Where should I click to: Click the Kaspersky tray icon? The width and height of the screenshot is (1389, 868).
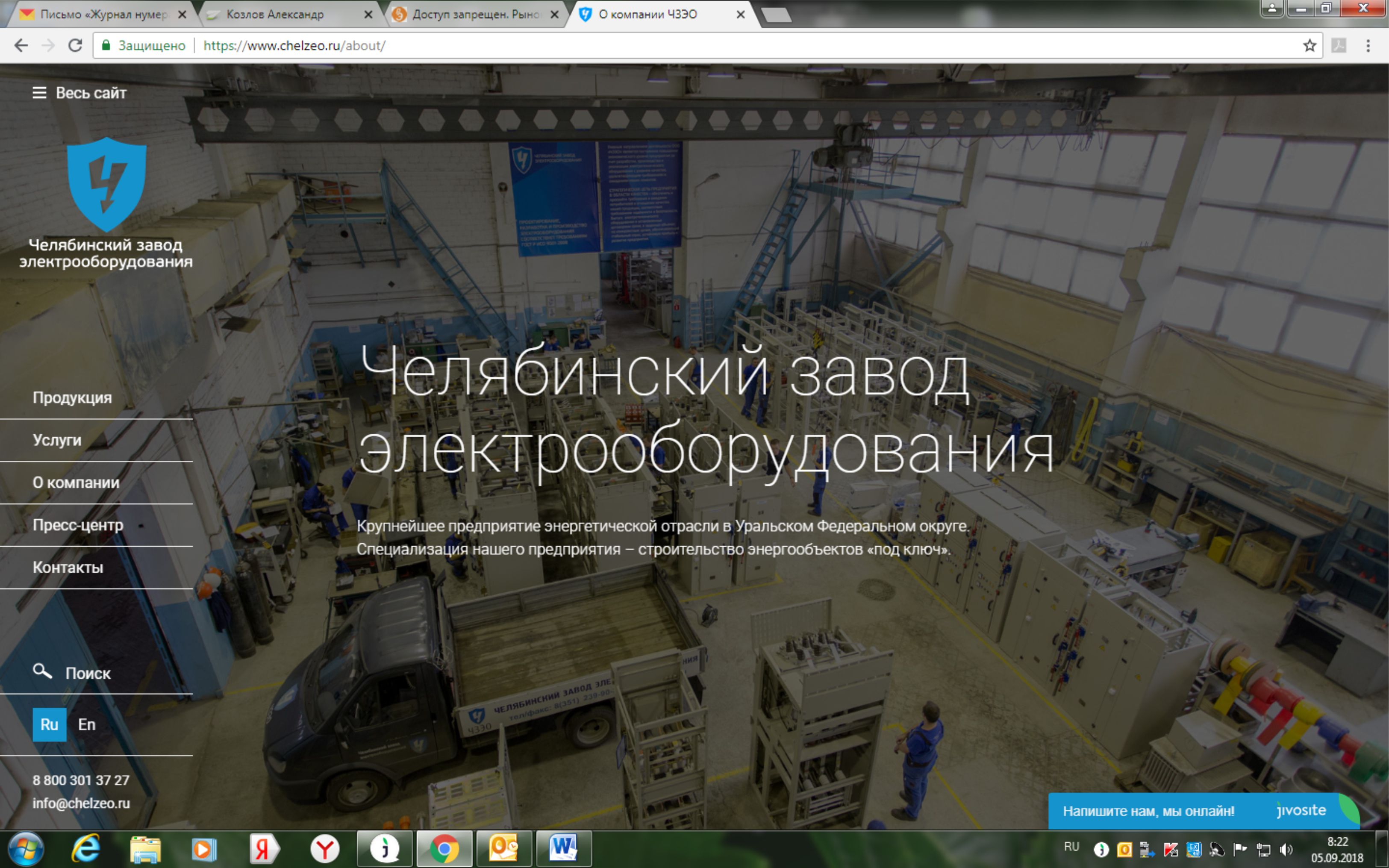(1171, 850)
